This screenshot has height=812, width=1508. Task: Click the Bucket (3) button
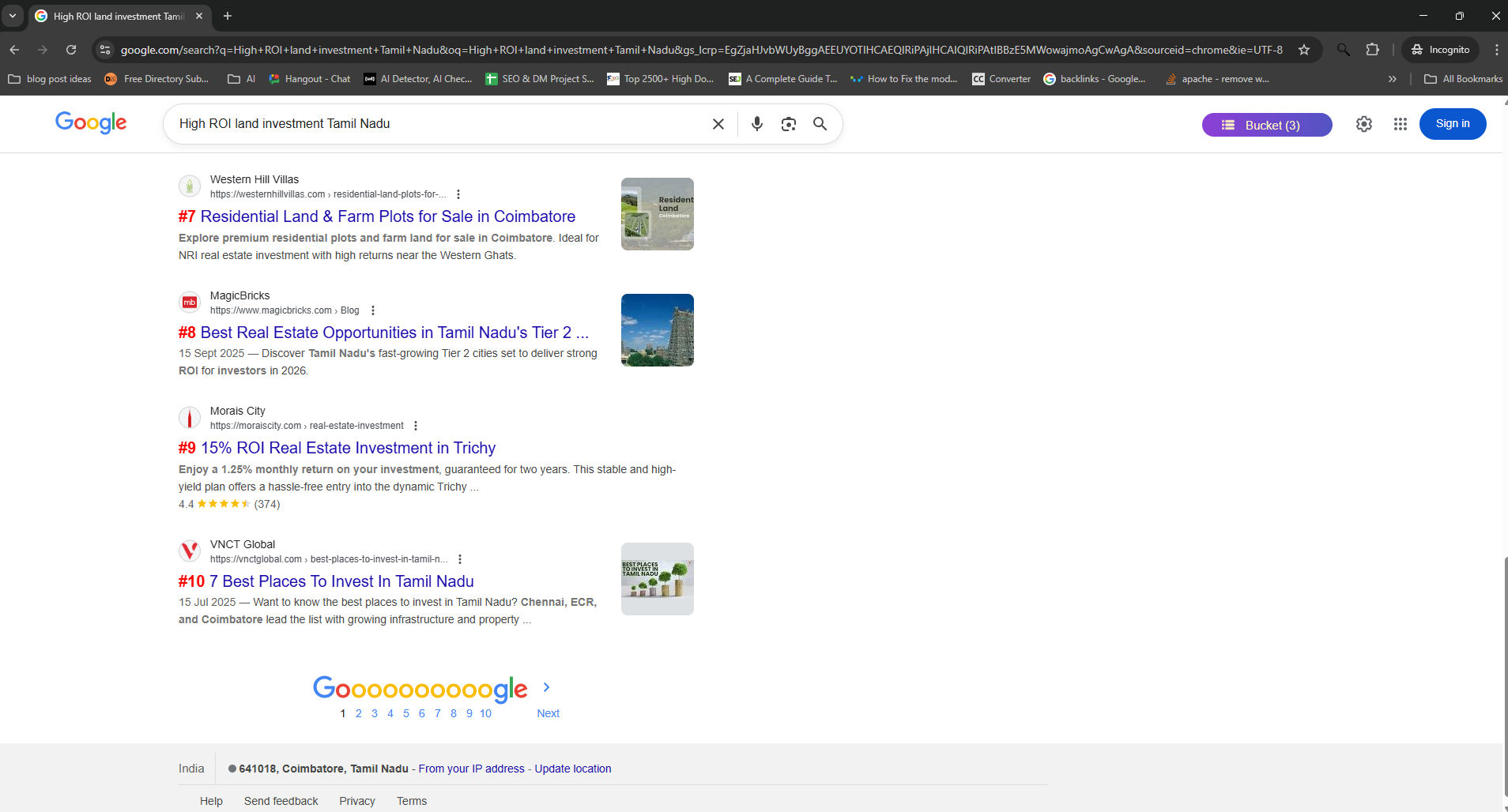(1266, 125)
